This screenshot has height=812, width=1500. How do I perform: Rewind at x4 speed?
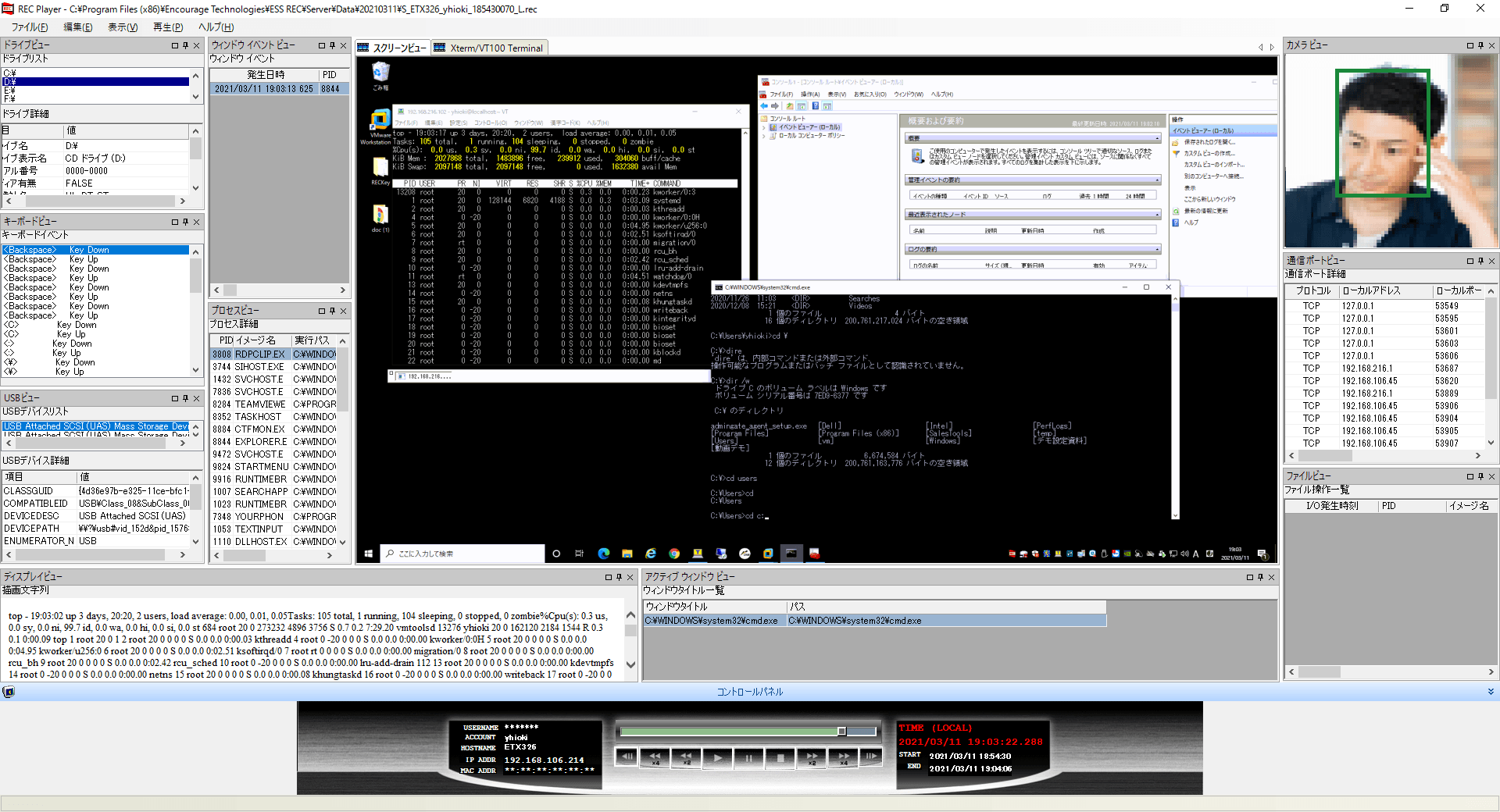655,757
